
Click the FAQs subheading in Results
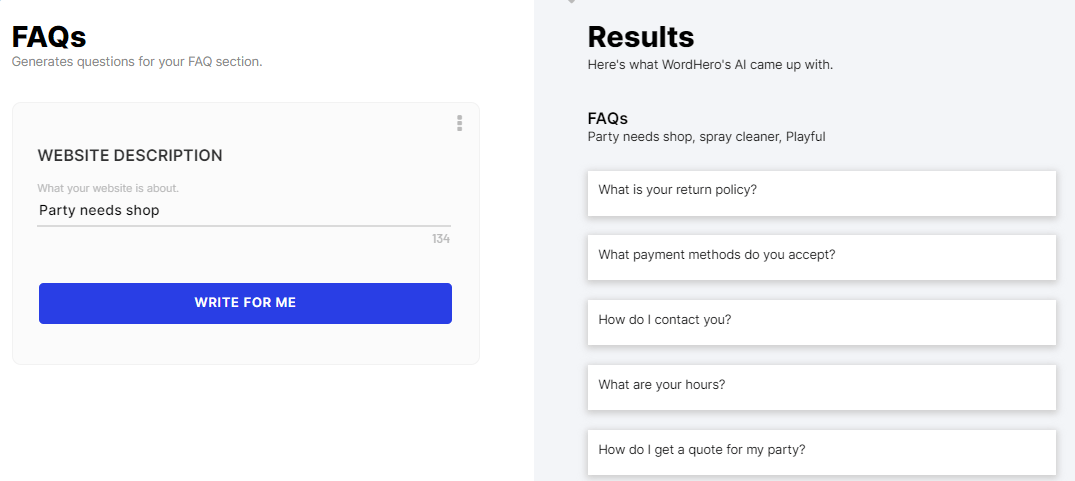pos(608,119)
